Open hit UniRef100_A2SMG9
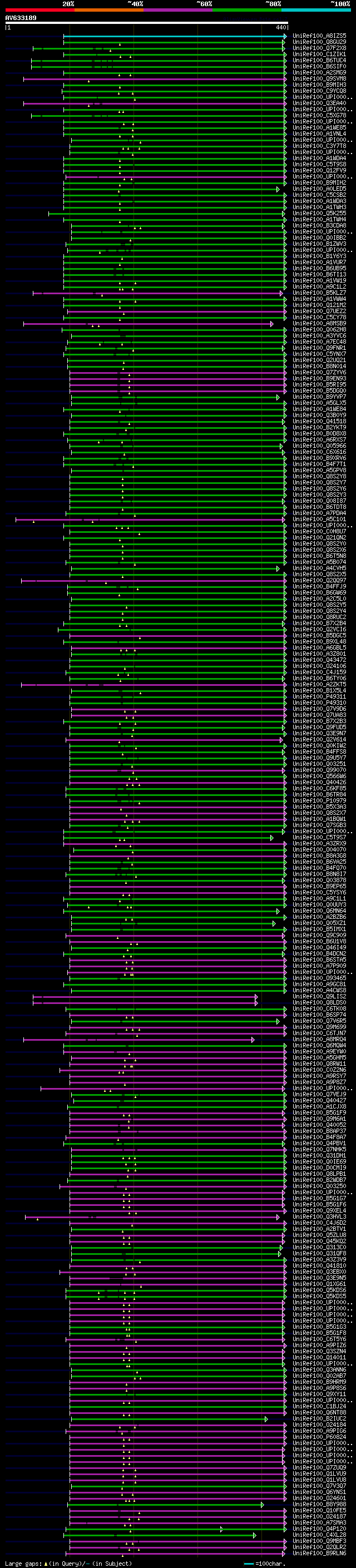Viewport: 356px width, 1568px height. pos(319,73)
